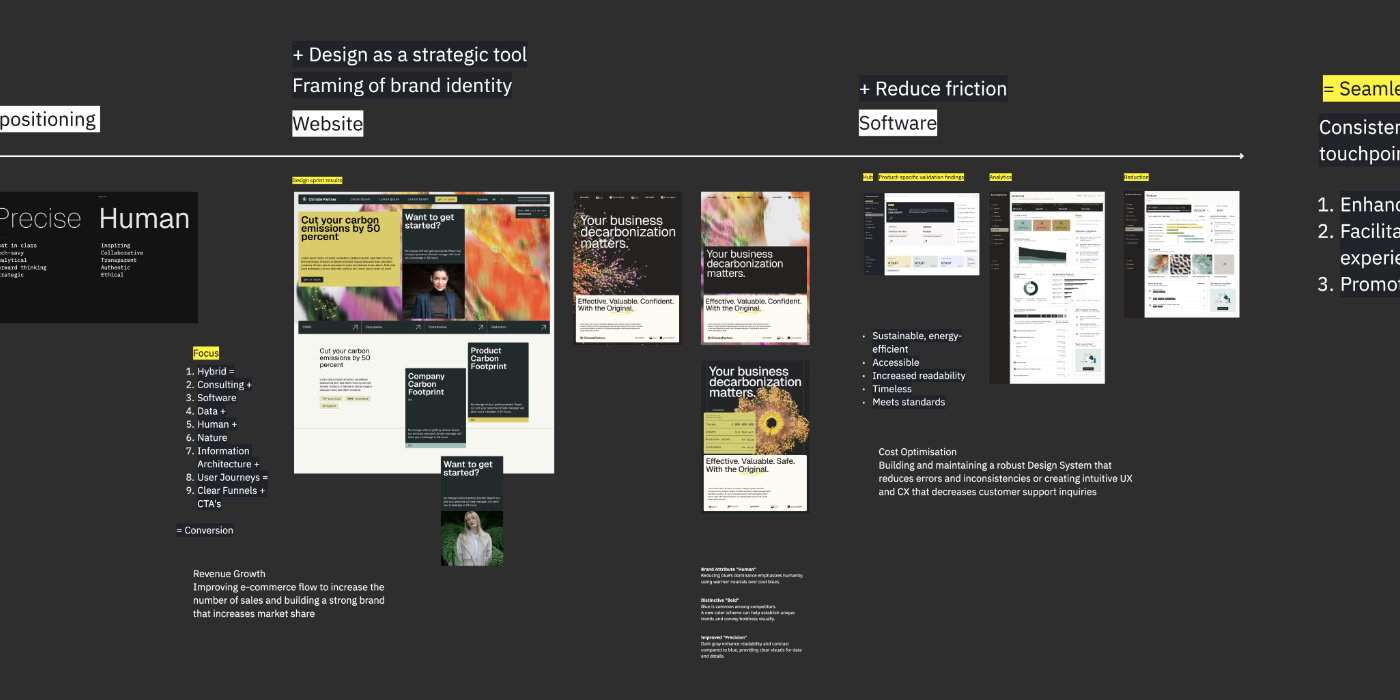Click the yellow "Focus" label
Screen dimensions: 1400x700
click(206, 353)
